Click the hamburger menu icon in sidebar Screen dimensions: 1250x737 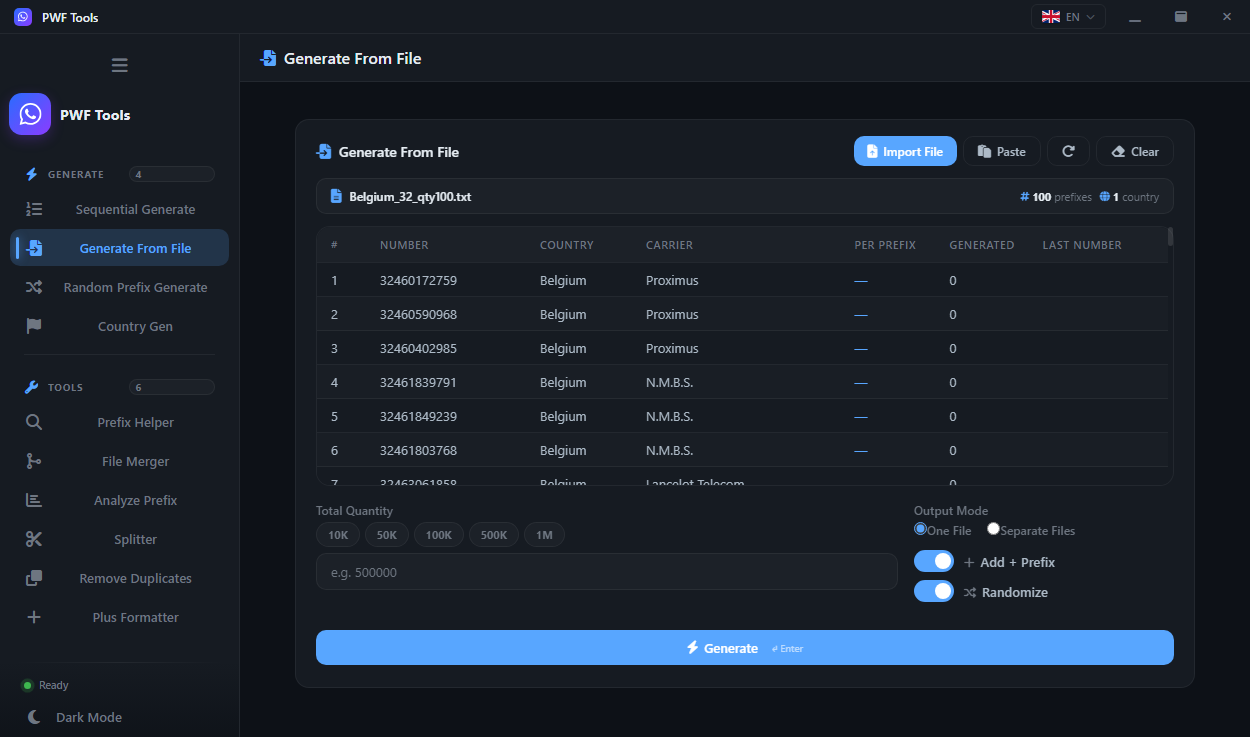click(120, 65)
